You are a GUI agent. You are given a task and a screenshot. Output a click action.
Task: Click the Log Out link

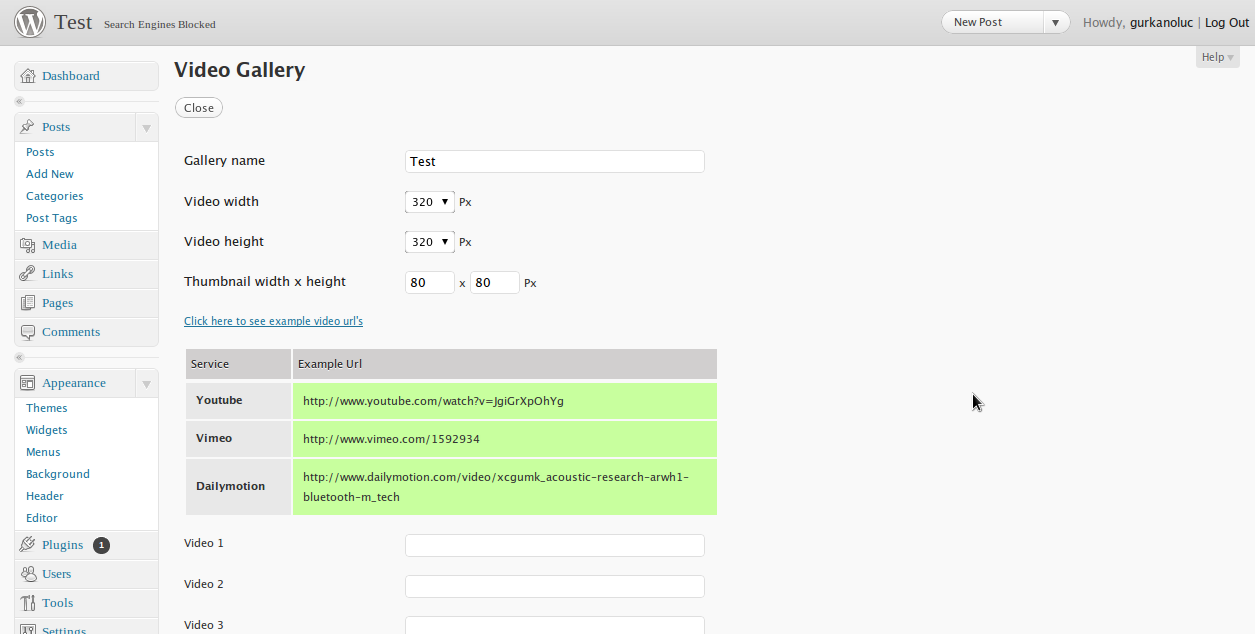click(x=1227, y=23)
